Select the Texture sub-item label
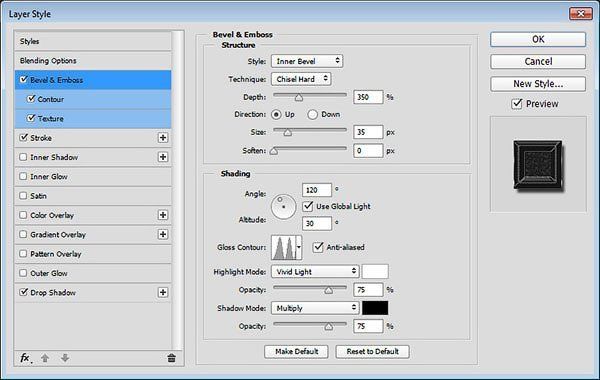This screenshot has width=600, height=380. click(x=51, y=119)
